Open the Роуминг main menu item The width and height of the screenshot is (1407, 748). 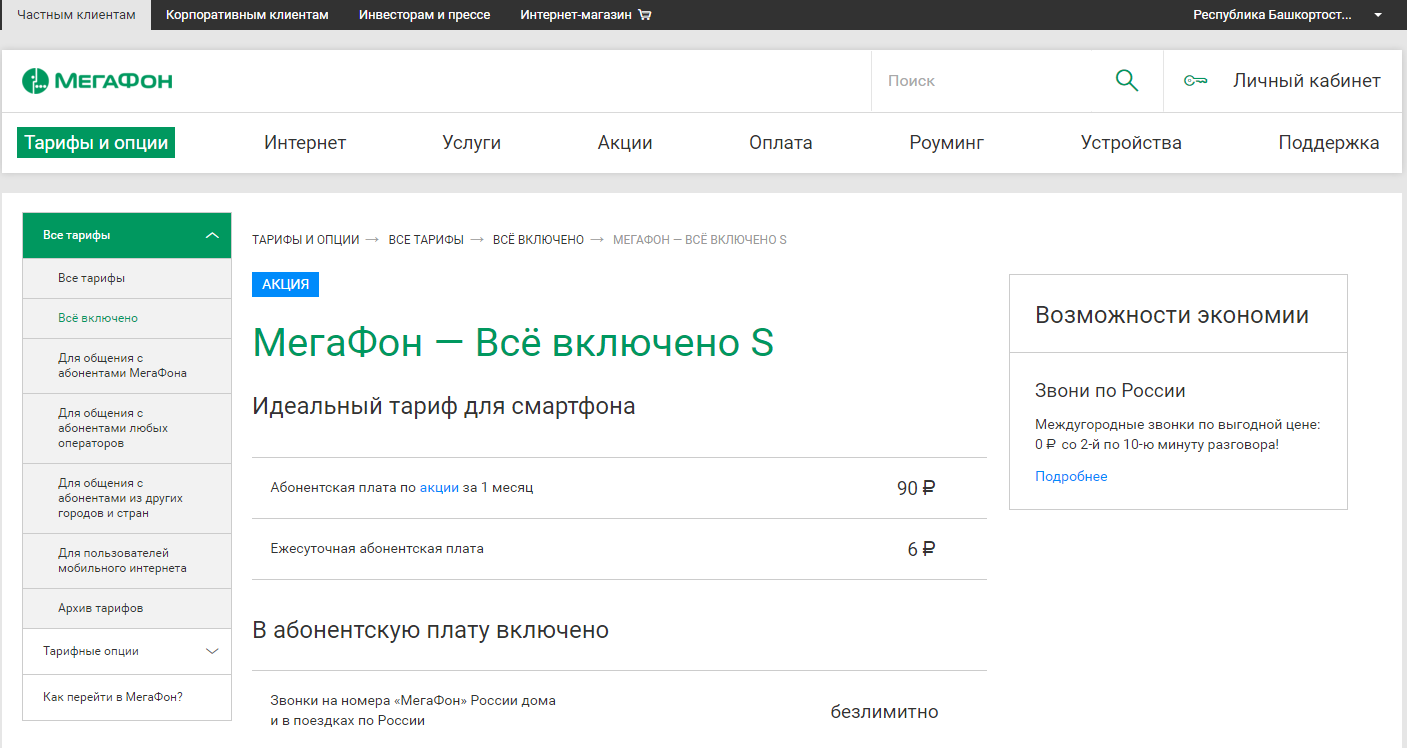947,143
